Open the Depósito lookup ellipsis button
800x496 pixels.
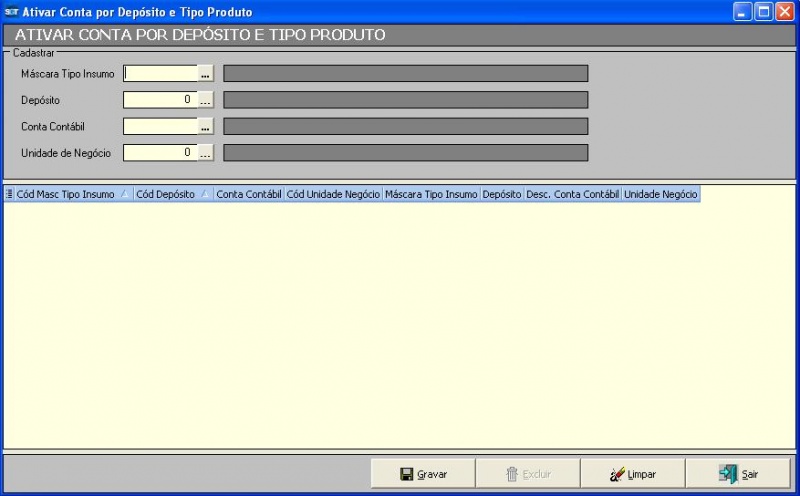206,100
